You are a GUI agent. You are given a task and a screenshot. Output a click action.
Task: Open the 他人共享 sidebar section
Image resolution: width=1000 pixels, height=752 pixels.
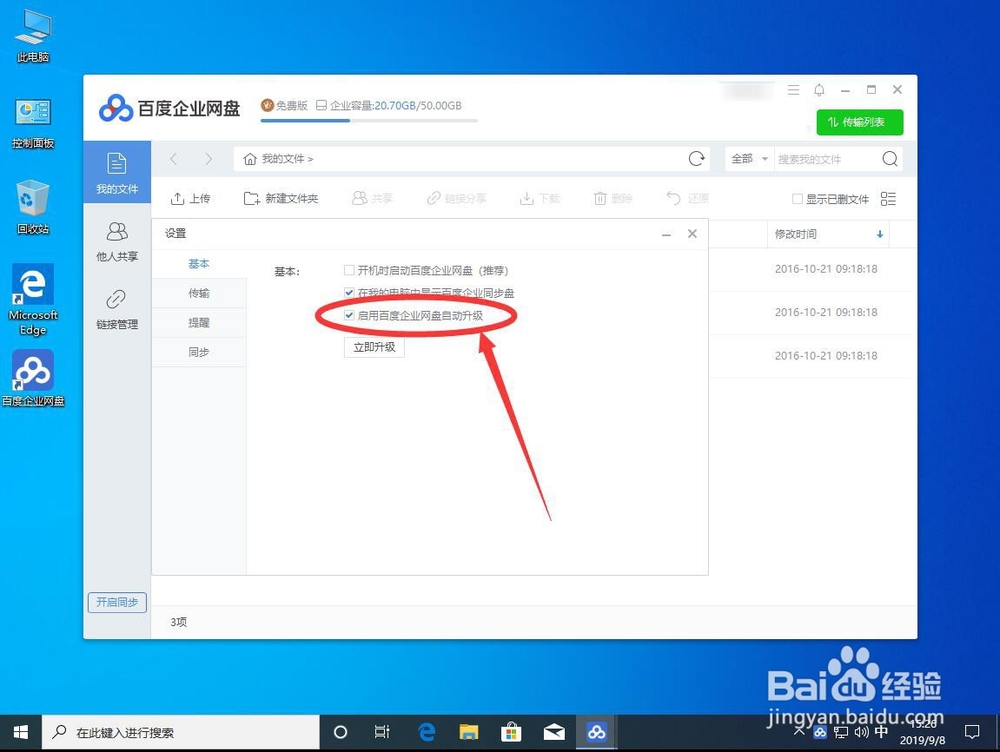117,242
